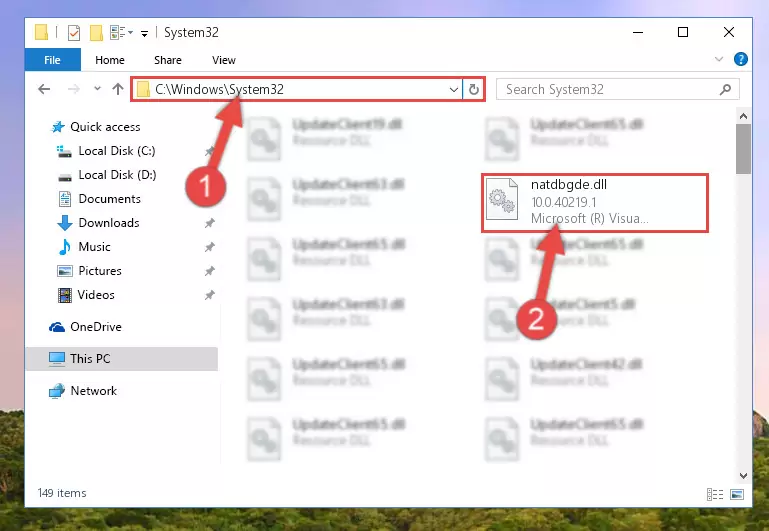769x531 pixels.
Task: Select This PC in navigation pane
Action: pyautogui.click(x=122, y=359)
